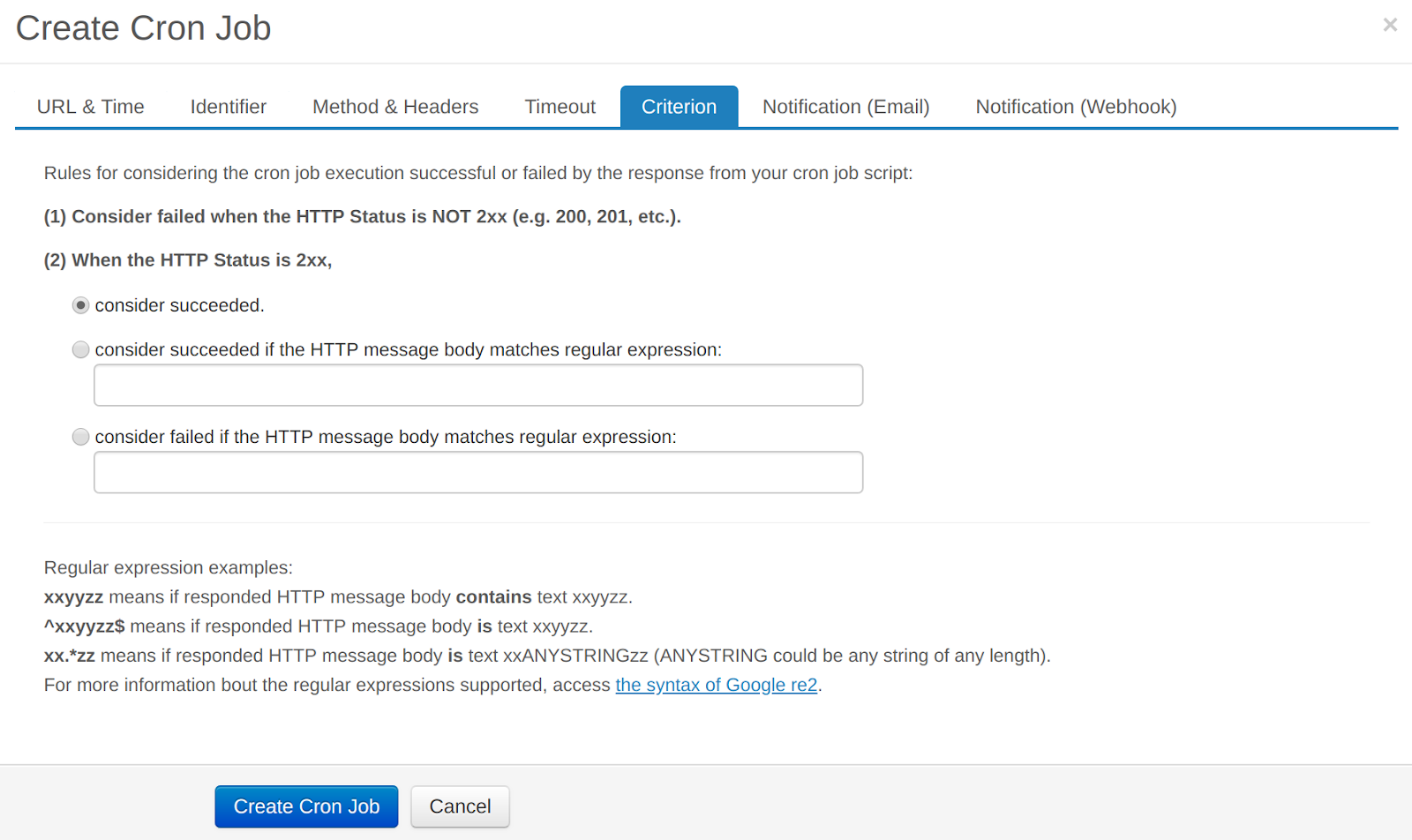Close the Create Cron Job dialog
The height and width of the screenshot is (840, 1412).
(1390, 25)
